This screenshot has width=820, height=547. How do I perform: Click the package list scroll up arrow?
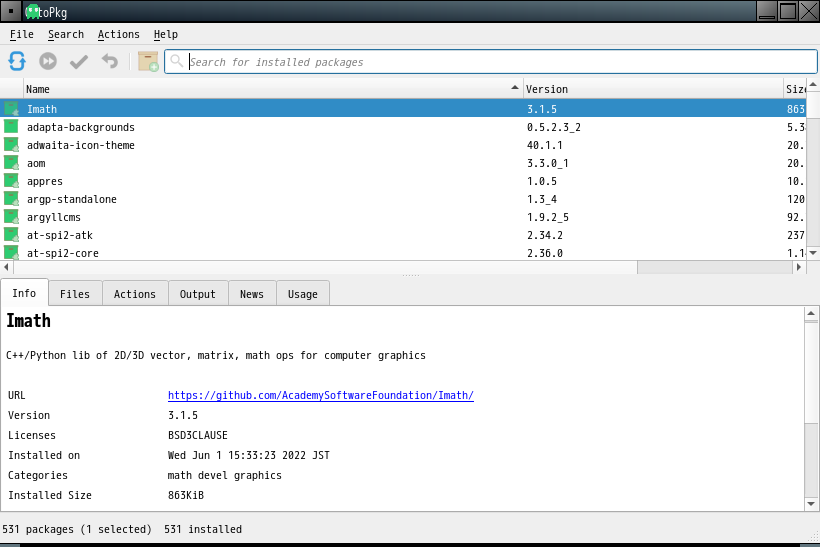(813, 84)
